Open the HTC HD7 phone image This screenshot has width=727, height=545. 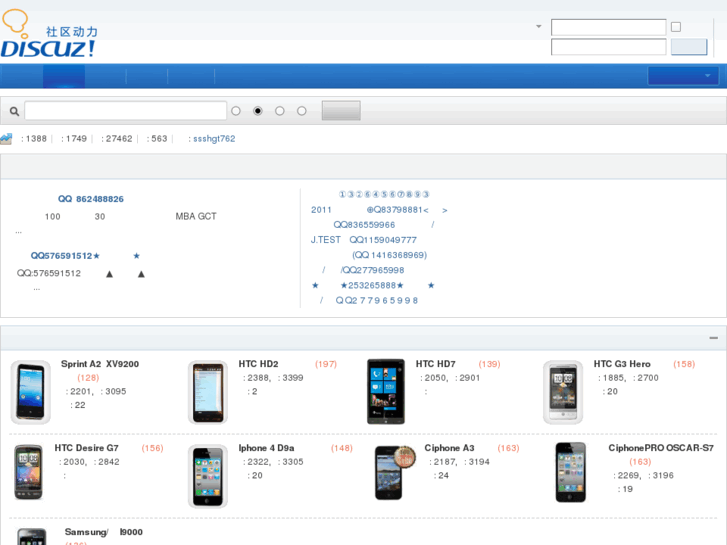(386, 391)
